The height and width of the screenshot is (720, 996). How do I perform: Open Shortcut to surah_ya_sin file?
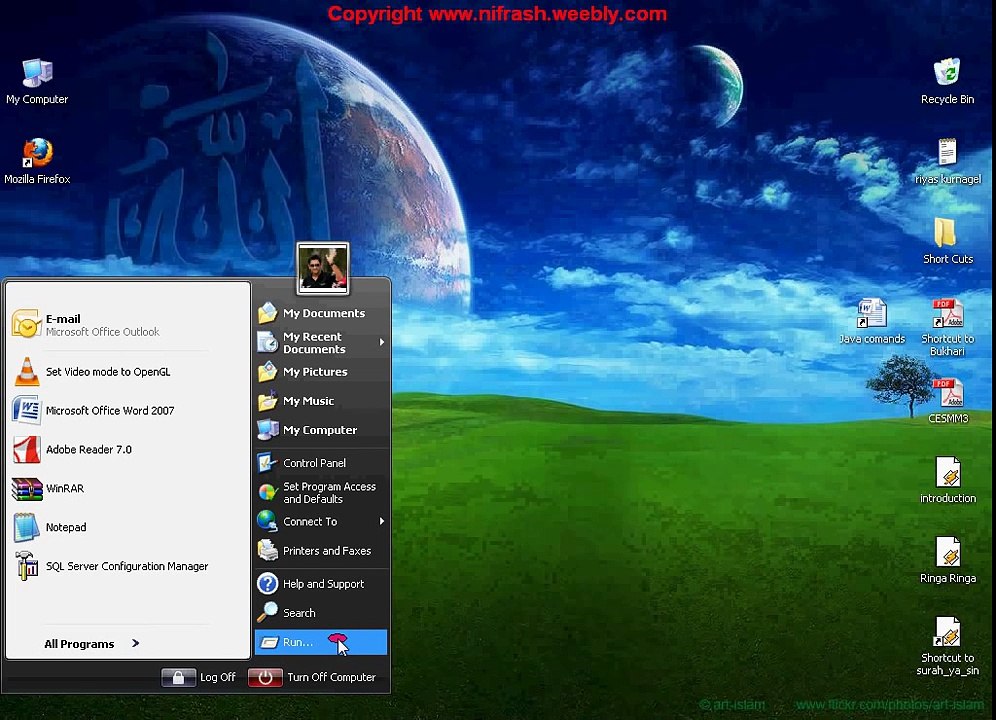947,646
